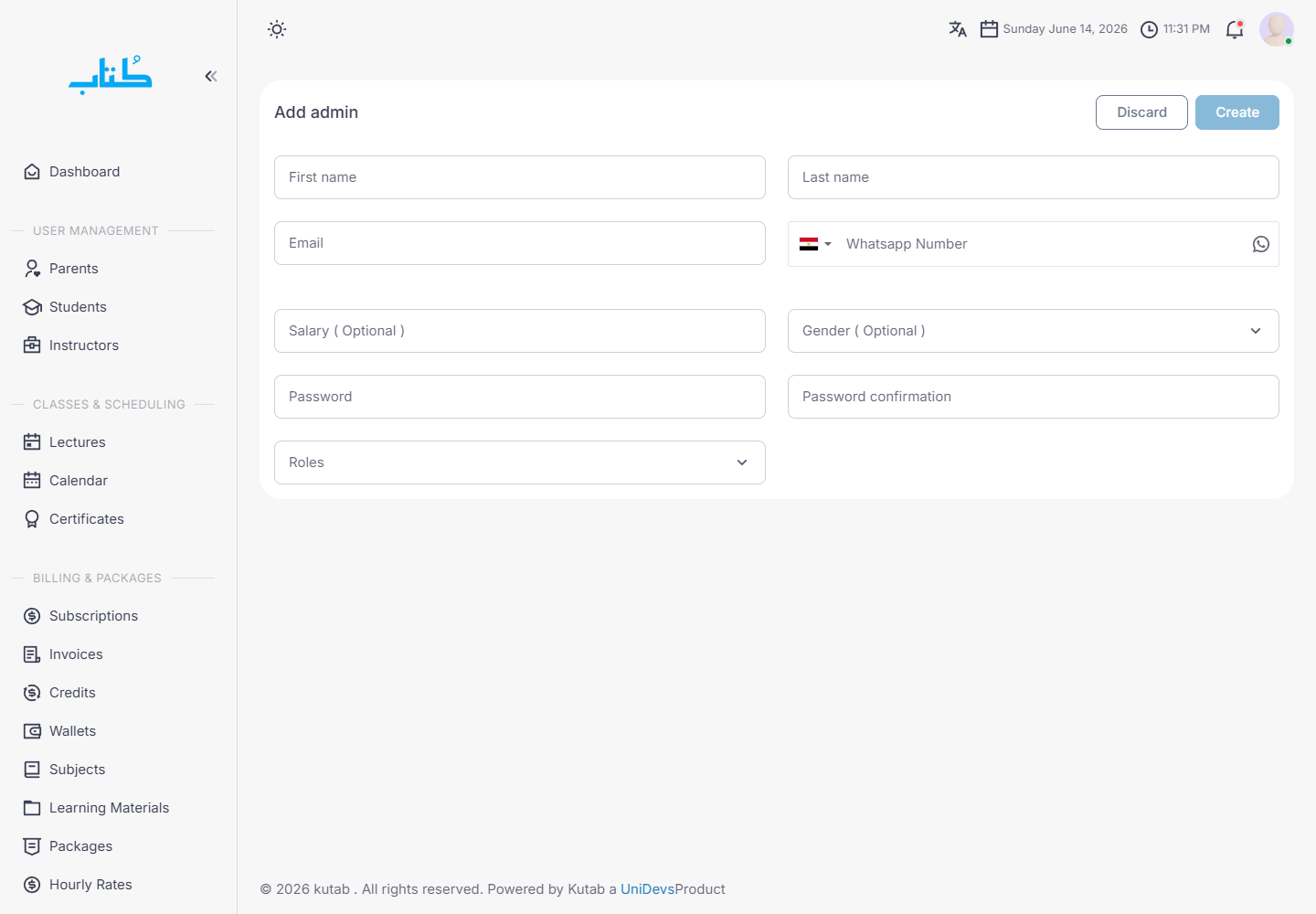
Task: Click the Packages icon
Action: pyautogui.click(x=32, y=846)
